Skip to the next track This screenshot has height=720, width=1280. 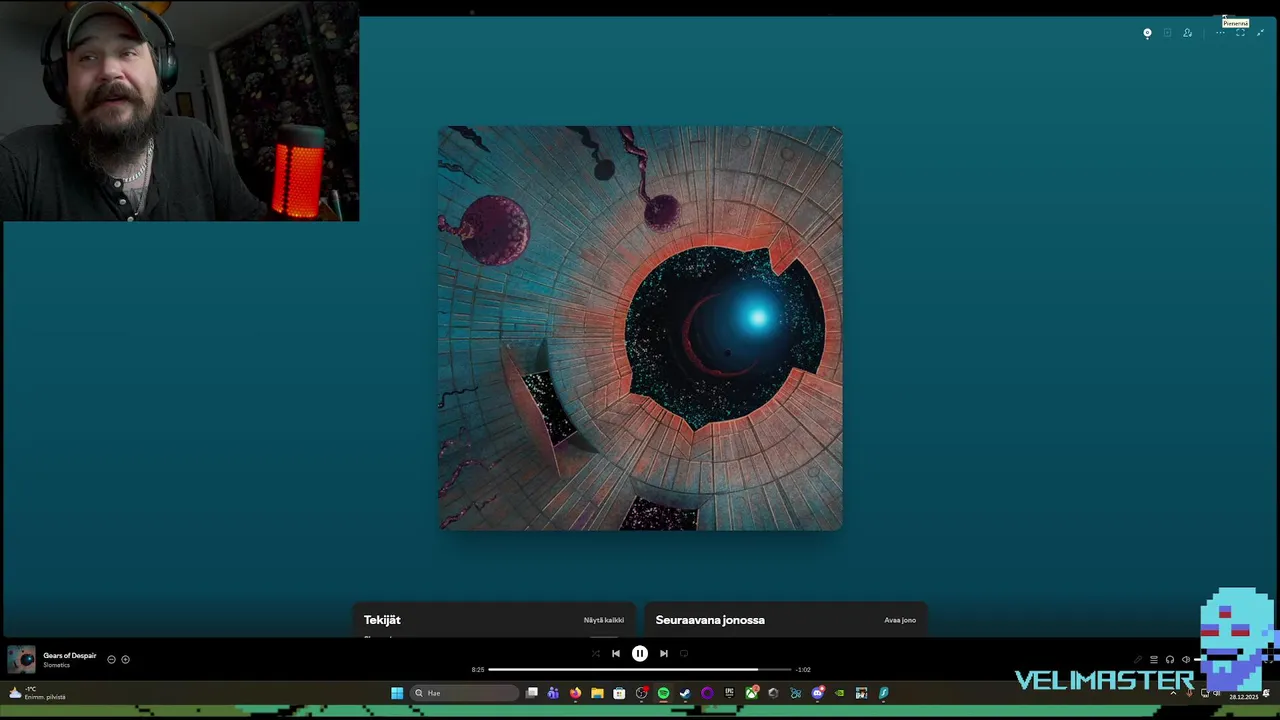tap(663, 653)
